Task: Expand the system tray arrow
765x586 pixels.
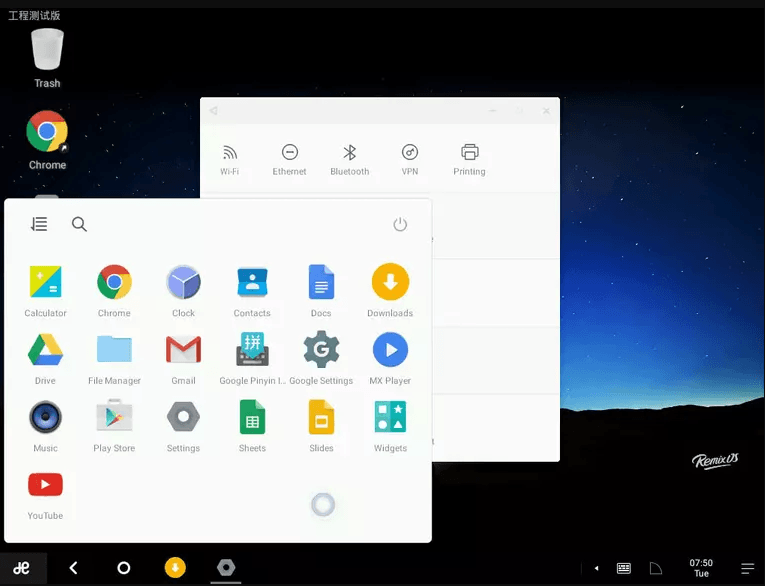Action: [x=596, y=568]
